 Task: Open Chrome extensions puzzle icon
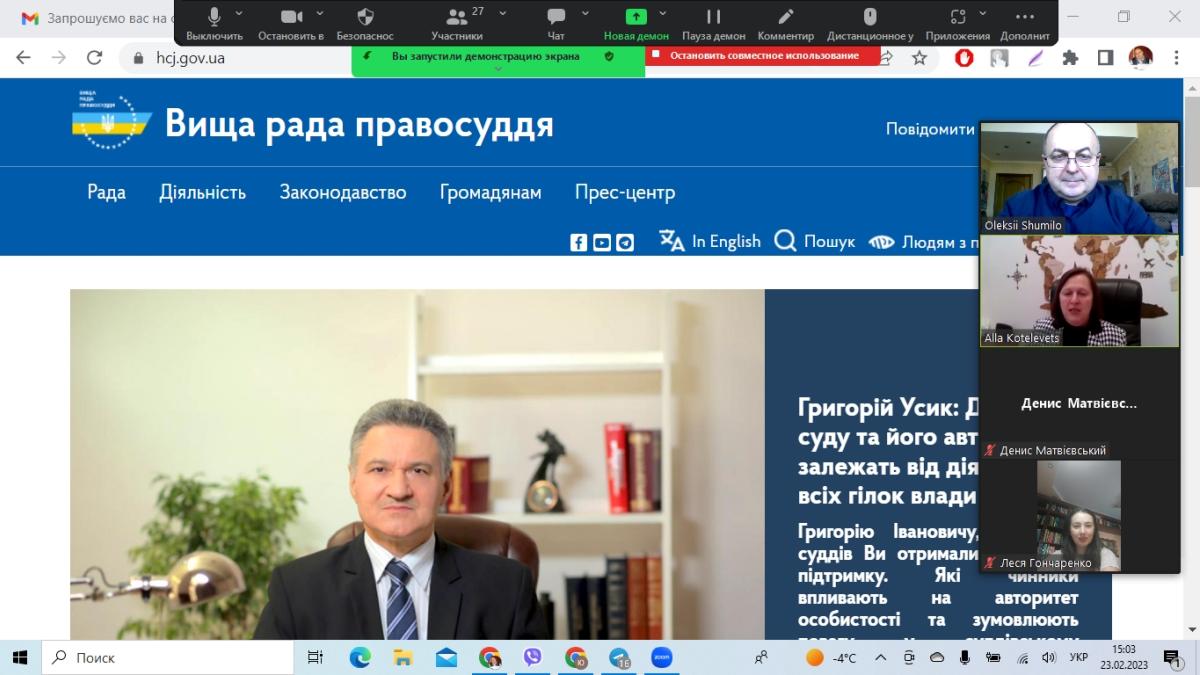[1070, 58]
